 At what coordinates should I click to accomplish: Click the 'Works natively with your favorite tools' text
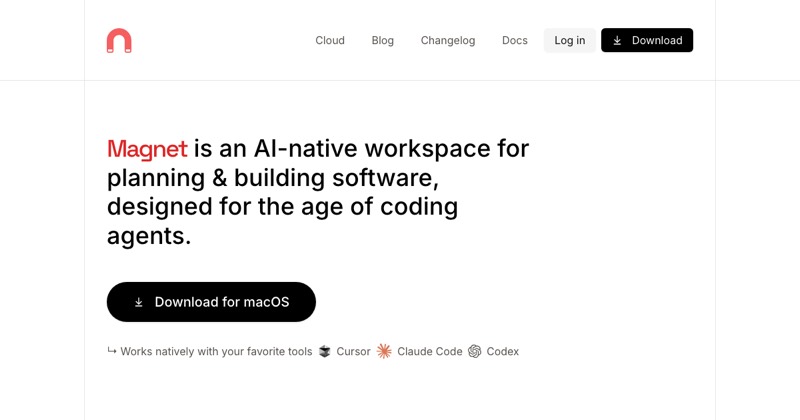coord(216,352)
